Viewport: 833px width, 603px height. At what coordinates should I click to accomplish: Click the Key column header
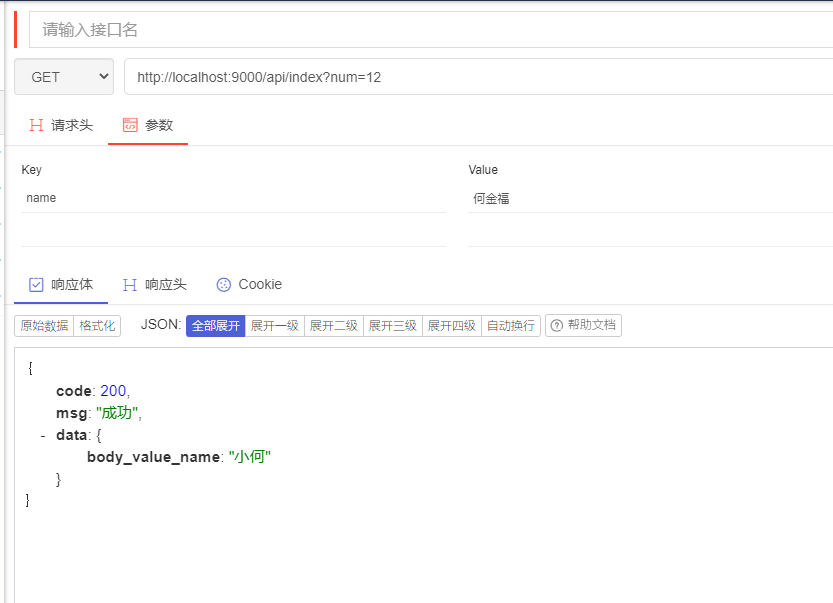point(31,170)
